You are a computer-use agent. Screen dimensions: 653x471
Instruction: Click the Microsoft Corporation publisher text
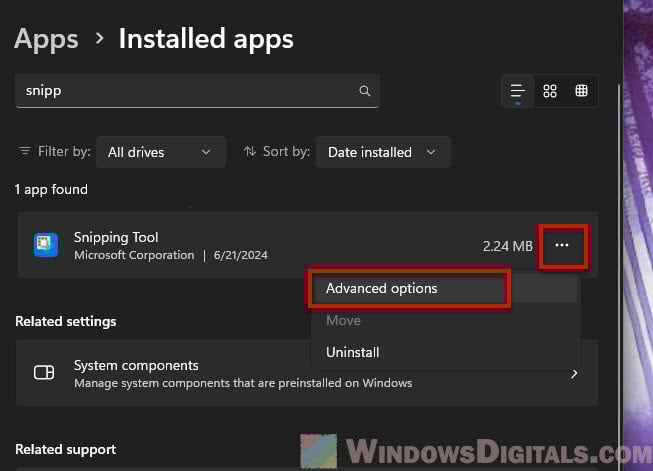pyautogui.click(x=134, y=255)
